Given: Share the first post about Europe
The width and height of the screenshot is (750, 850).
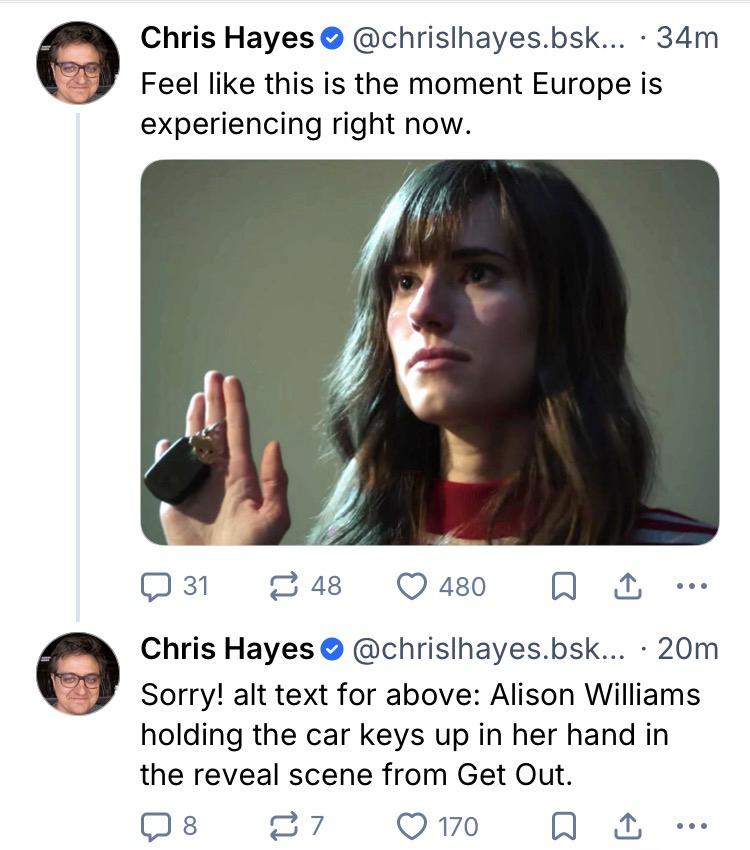Looking at the screenshot, I should point(627,587).
